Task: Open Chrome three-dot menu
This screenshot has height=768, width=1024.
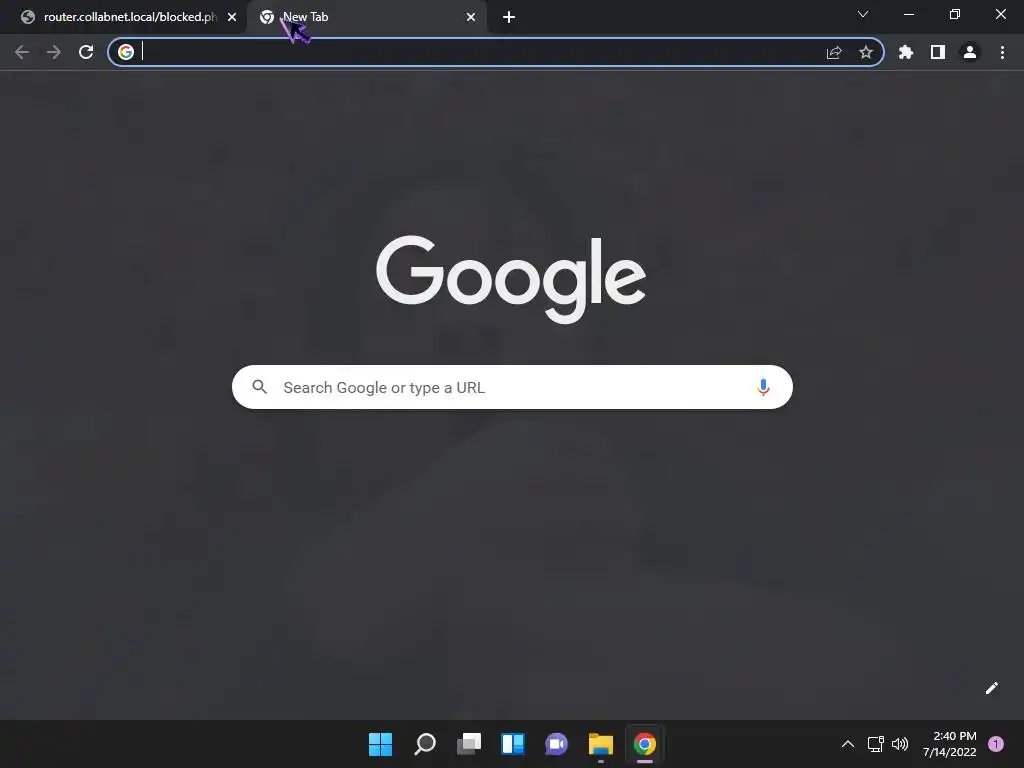Action: (x=1002, y=52)
